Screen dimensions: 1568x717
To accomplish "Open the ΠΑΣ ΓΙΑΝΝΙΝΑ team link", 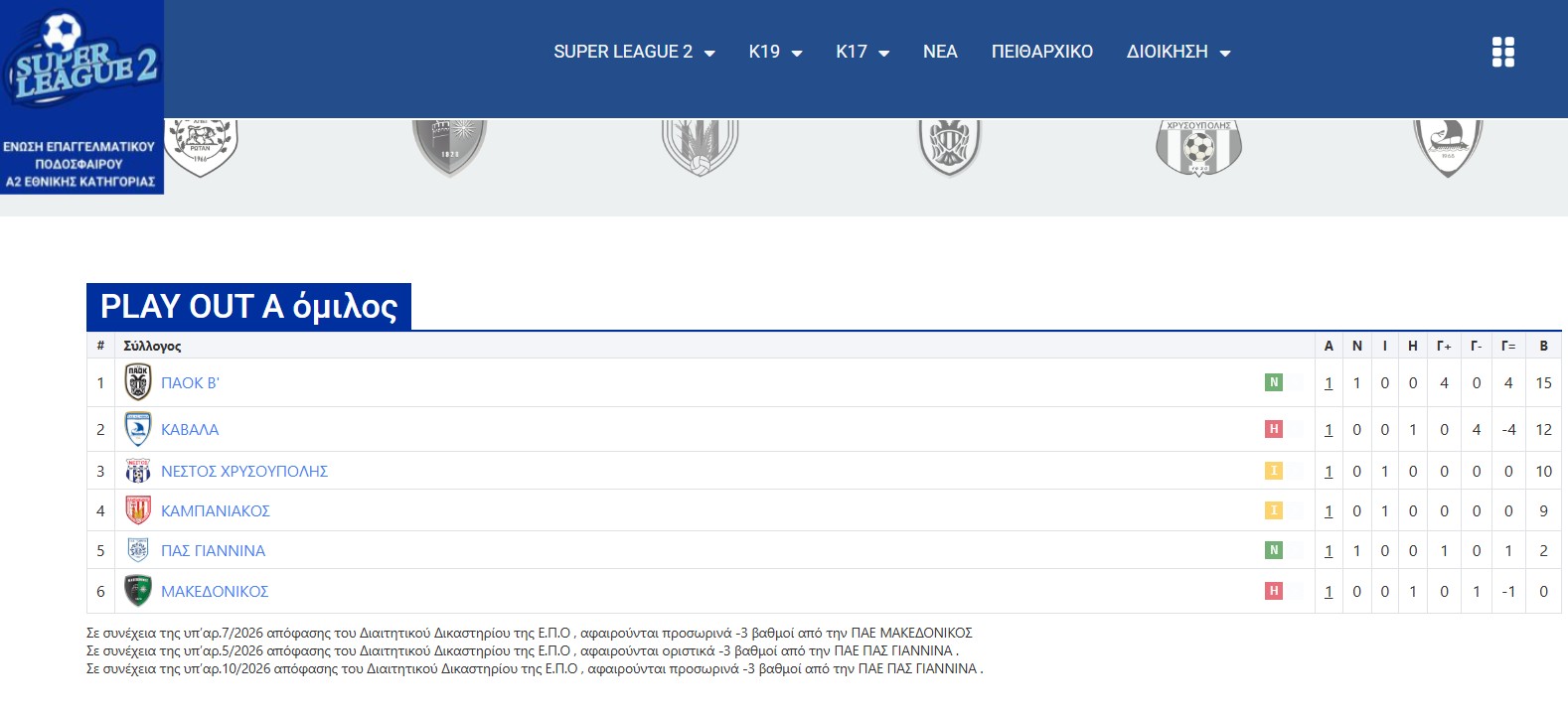I will pyautogui.click(x=213, y=551).
